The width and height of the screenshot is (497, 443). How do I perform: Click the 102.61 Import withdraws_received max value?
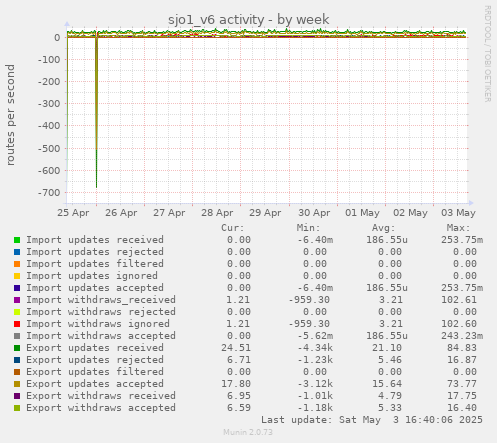coord(459,300)
